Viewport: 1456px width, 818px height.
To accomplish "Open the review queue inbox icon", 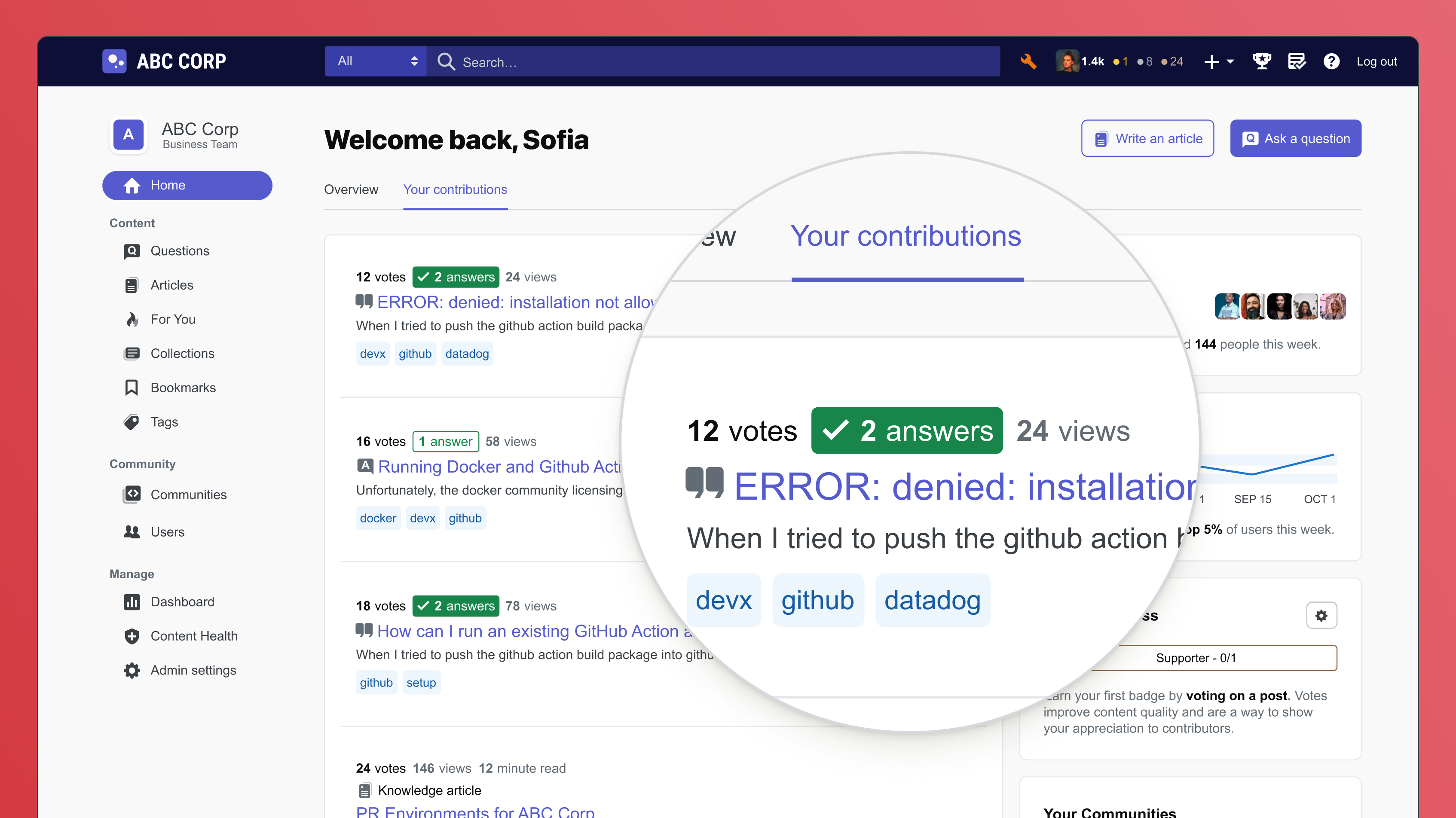I will [1297, 61].
